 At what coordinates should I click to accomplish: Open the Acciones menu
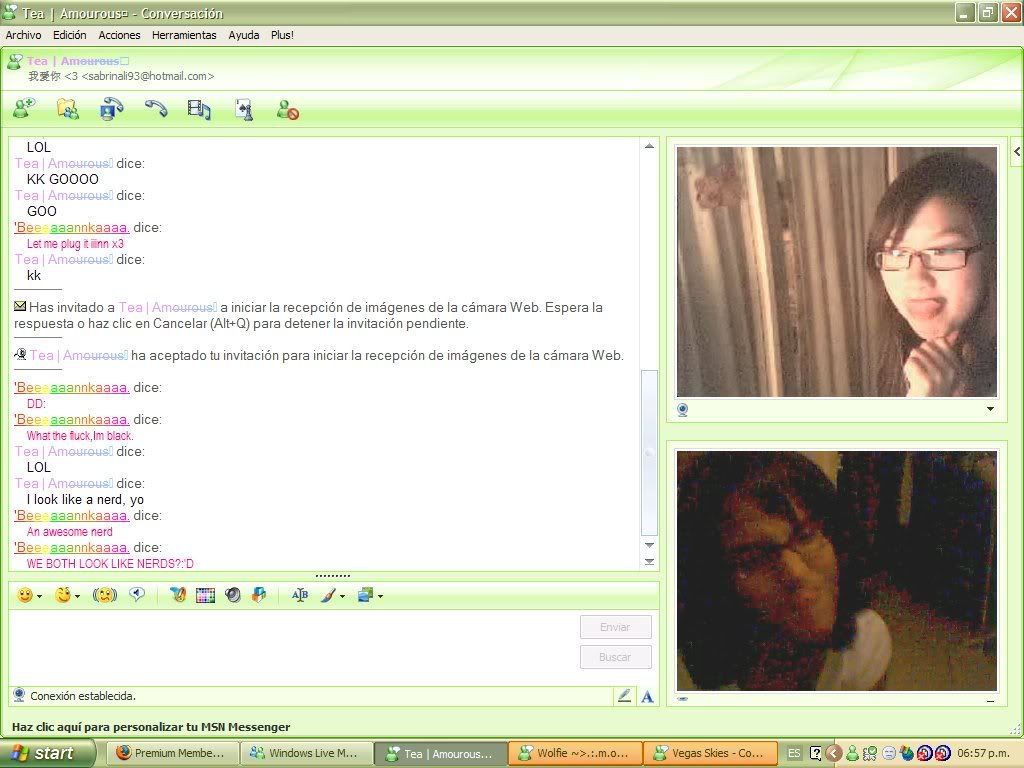point(120,35)
